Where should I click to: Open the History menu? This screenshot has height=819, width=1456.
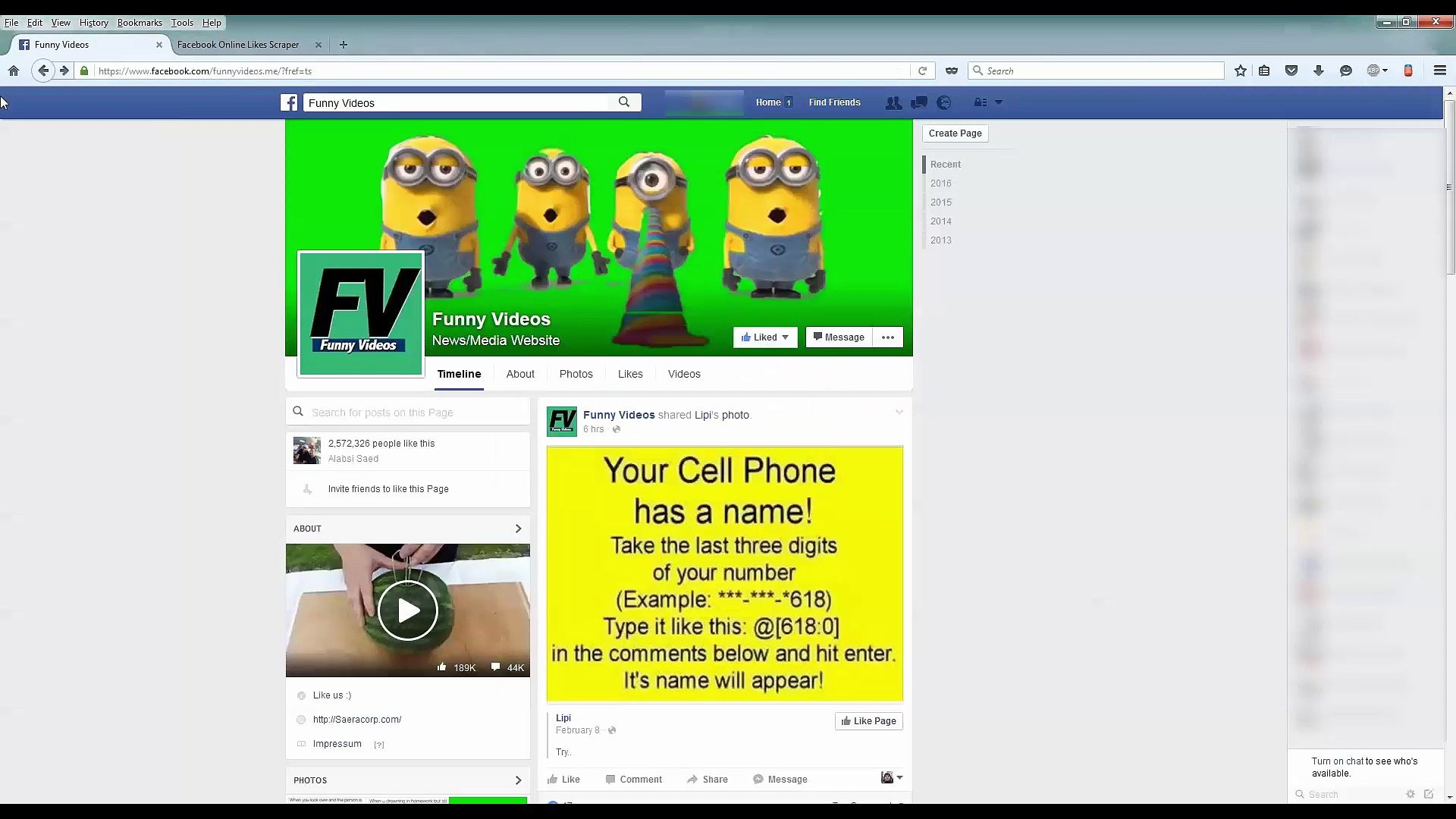pos(93,23)
